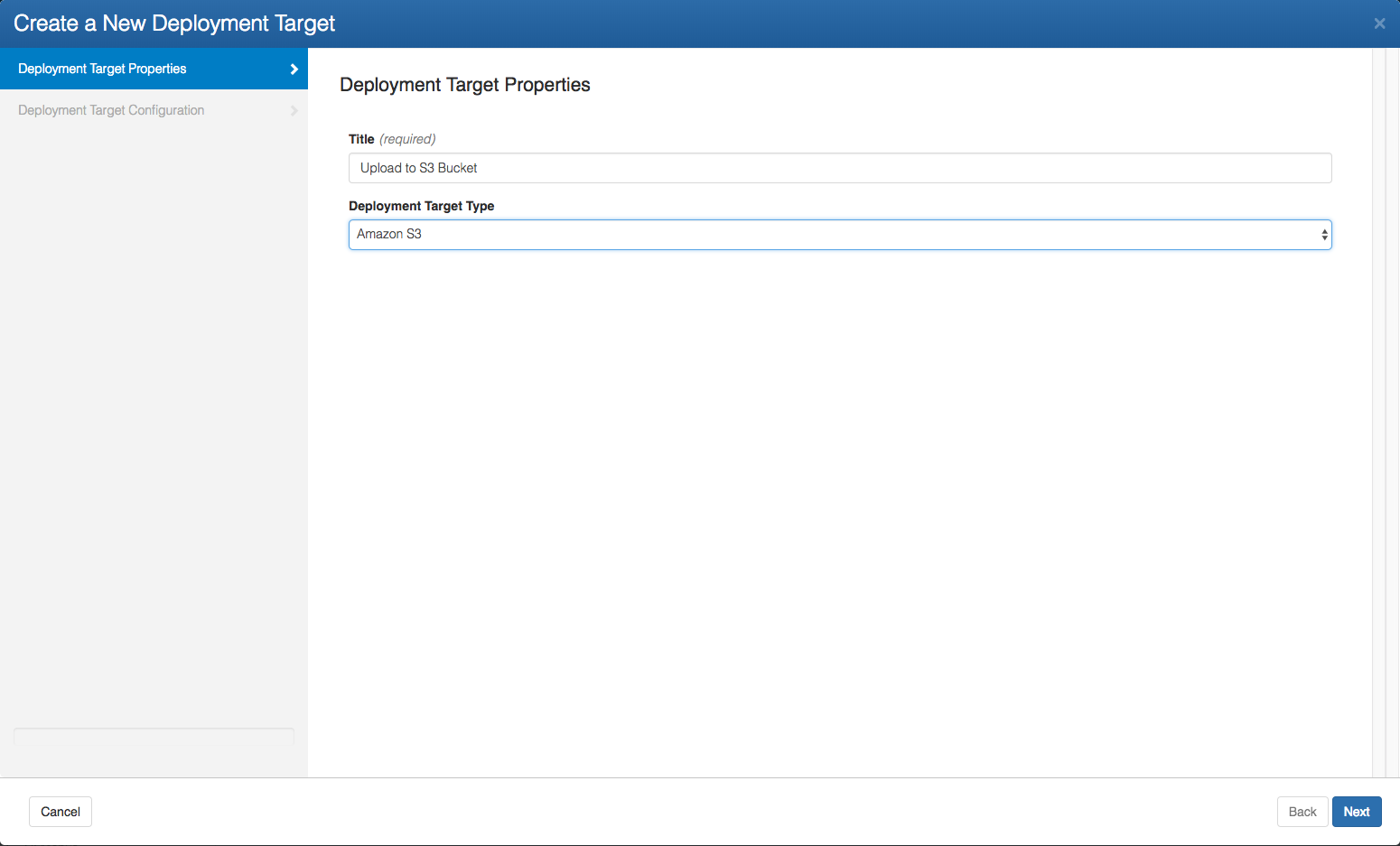Switch to the Deployment Target Properties step
Screen dimensions: 1400x846
coord(102,69)
